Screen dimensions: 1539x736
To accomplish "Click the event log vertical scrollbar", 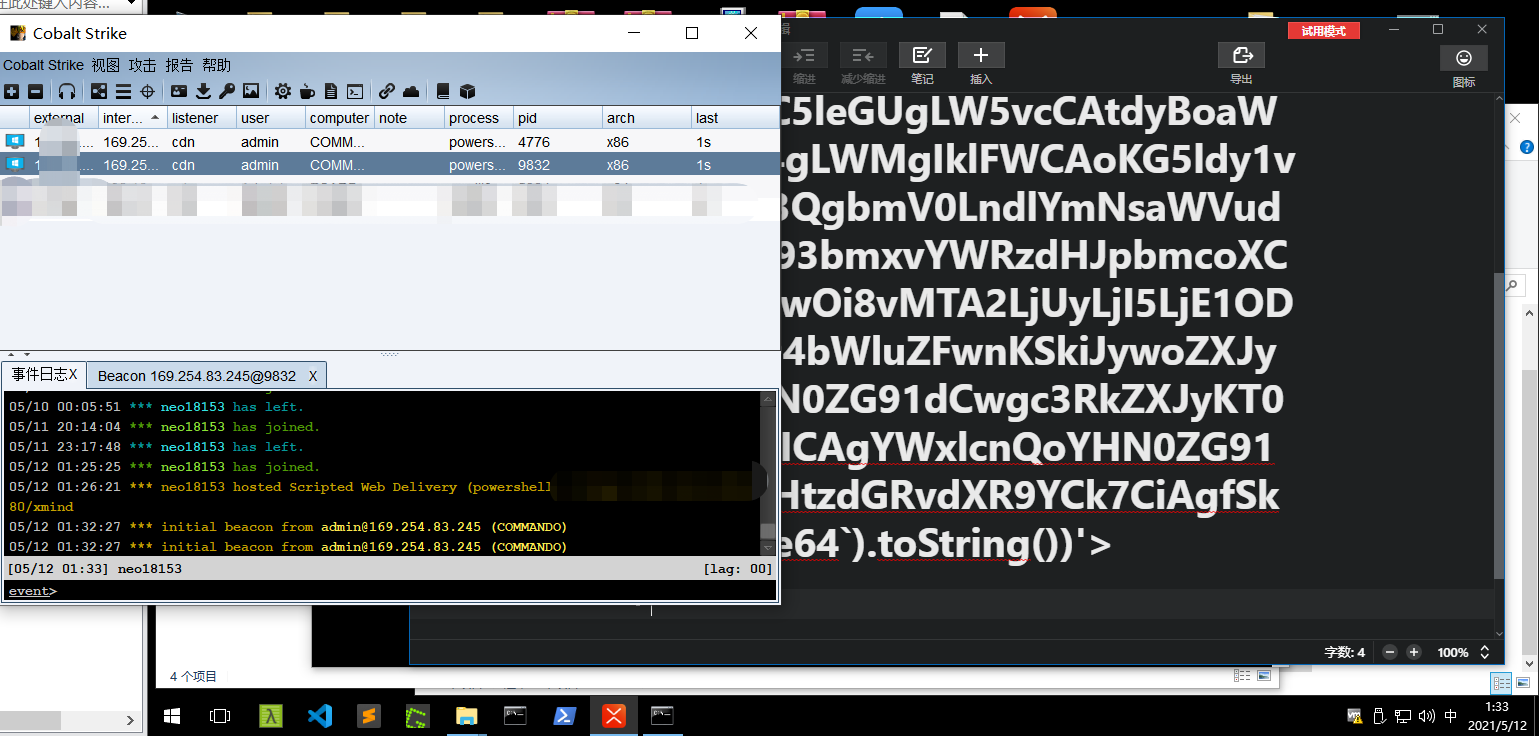I will pos(767,473).
